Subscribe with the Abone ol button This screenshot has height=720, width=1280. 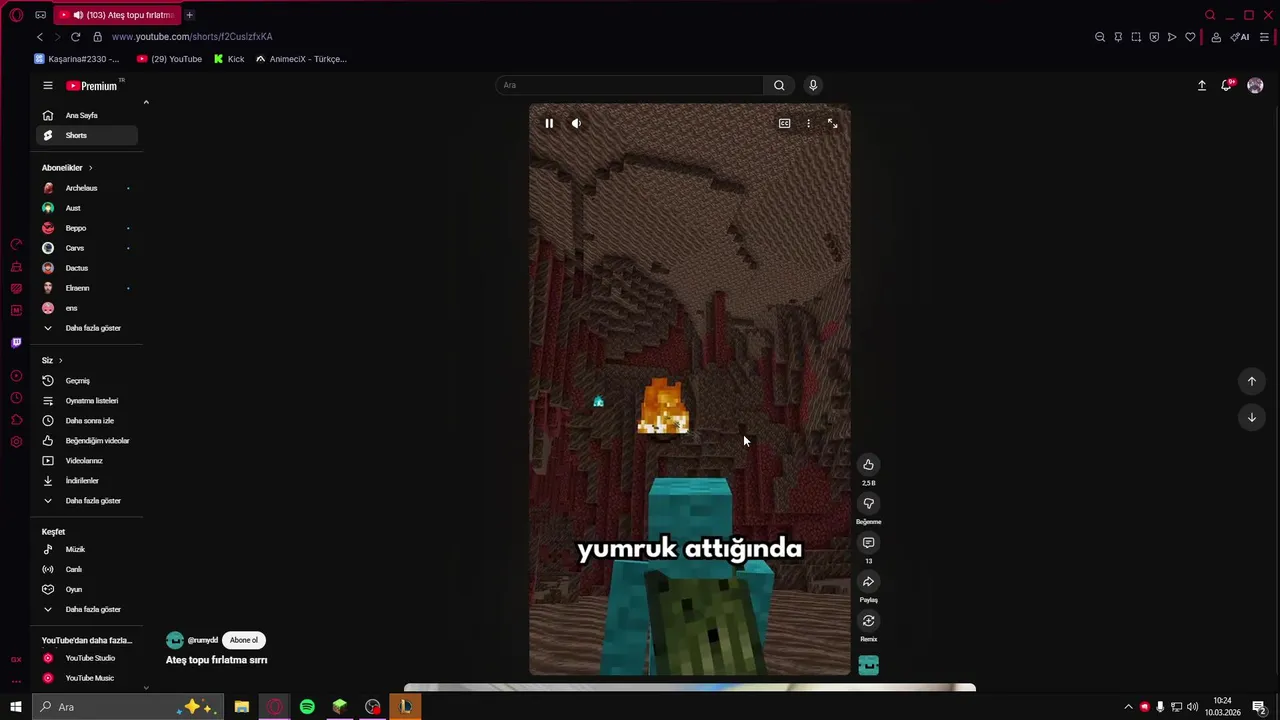click(x=243, y=640)
